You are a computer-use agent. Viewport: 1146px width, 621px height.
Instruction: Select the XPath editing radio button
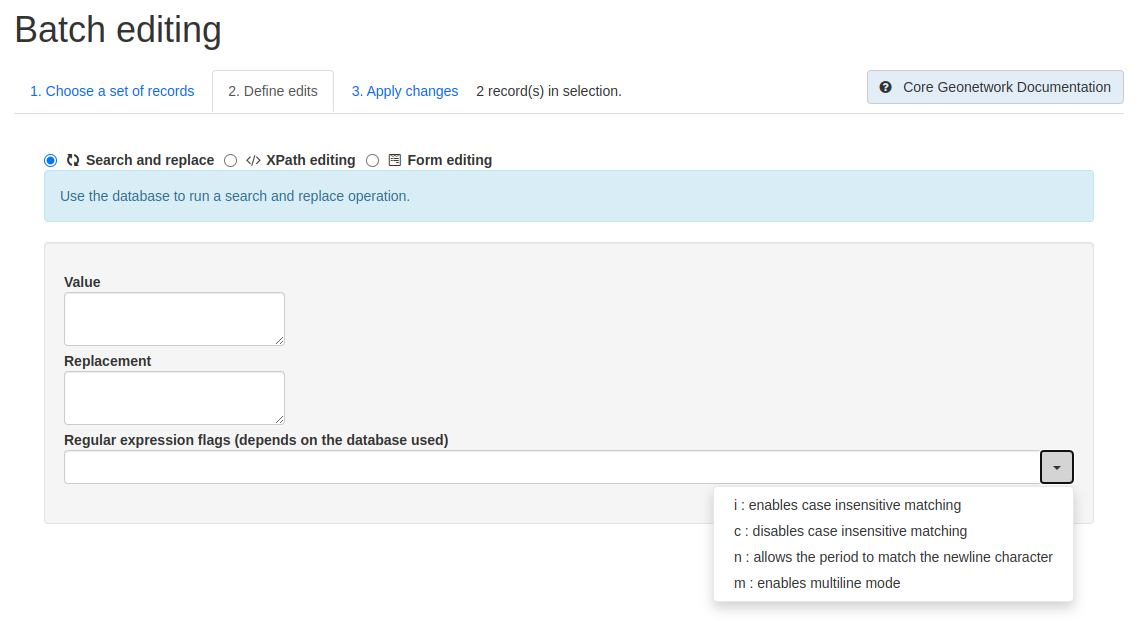[230, 160]
